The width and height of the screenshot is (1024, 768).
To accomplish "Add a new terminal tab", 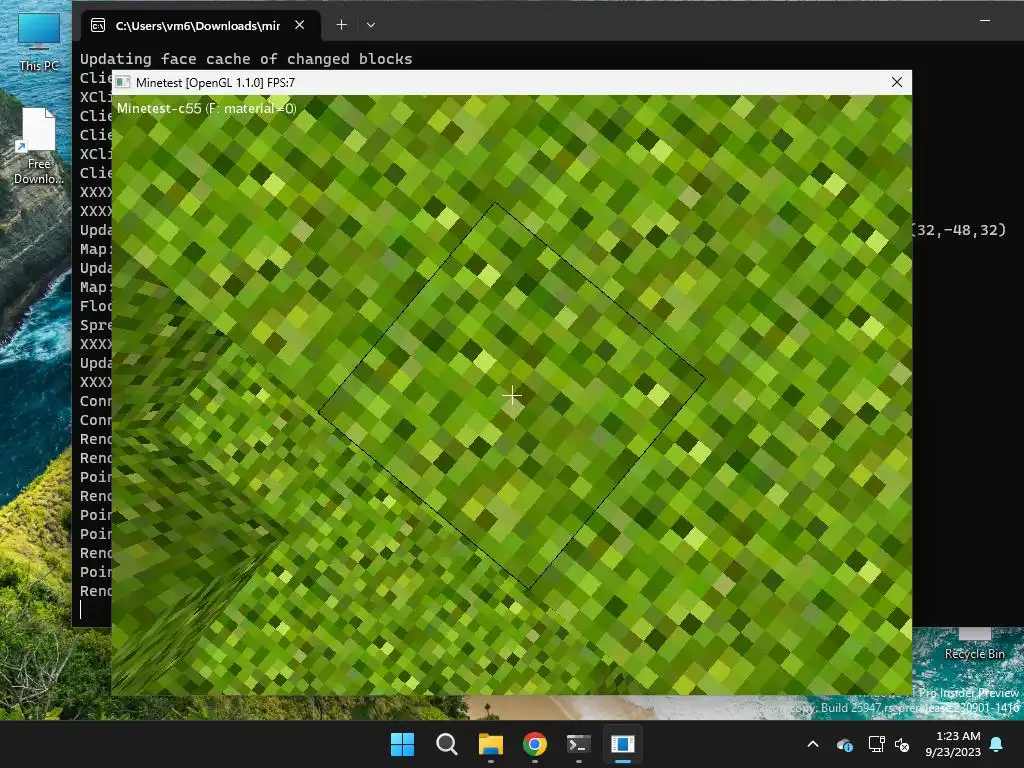I will tap(342, 25).
